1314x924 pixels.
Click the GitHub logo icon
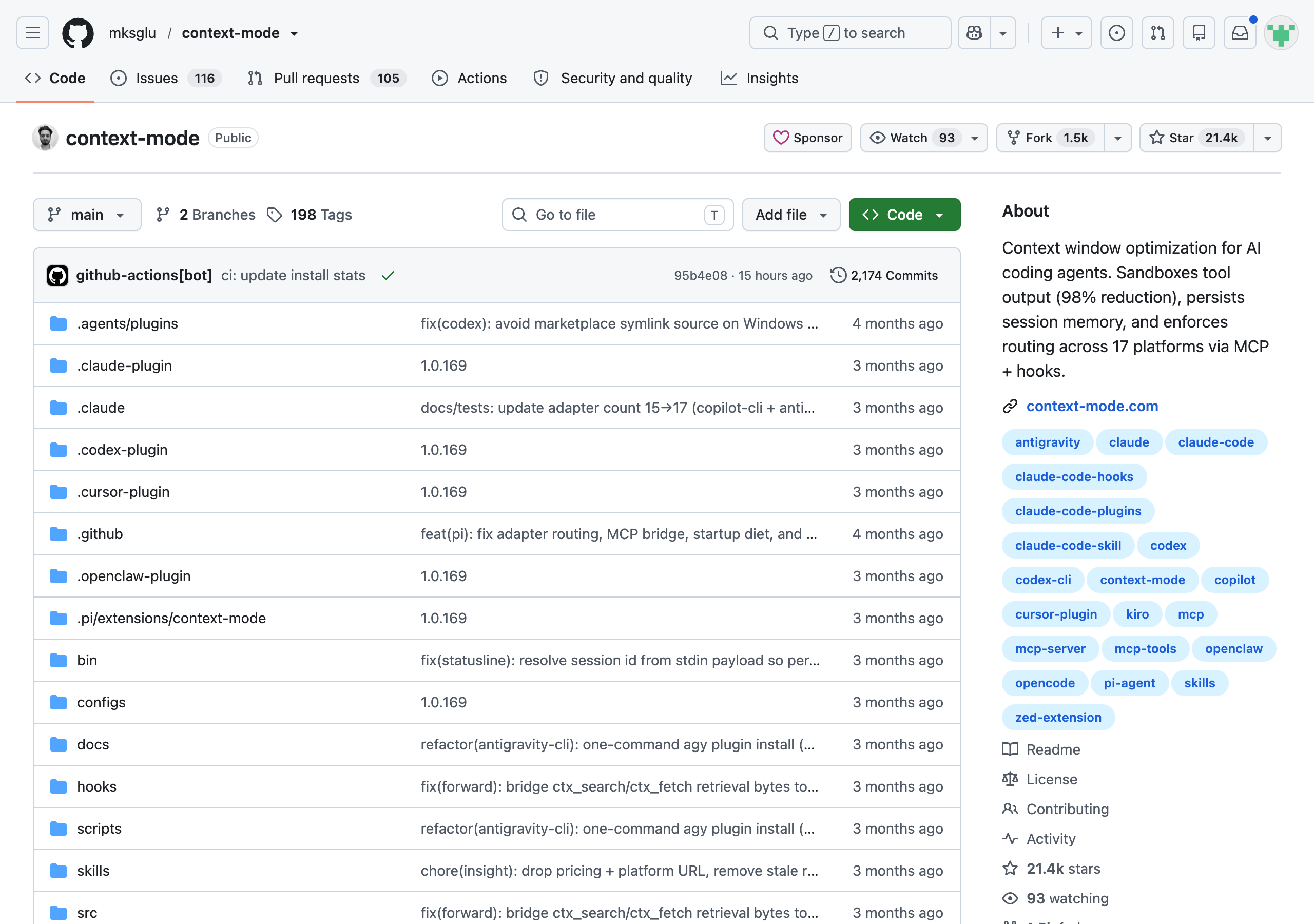tap(78, 33)
